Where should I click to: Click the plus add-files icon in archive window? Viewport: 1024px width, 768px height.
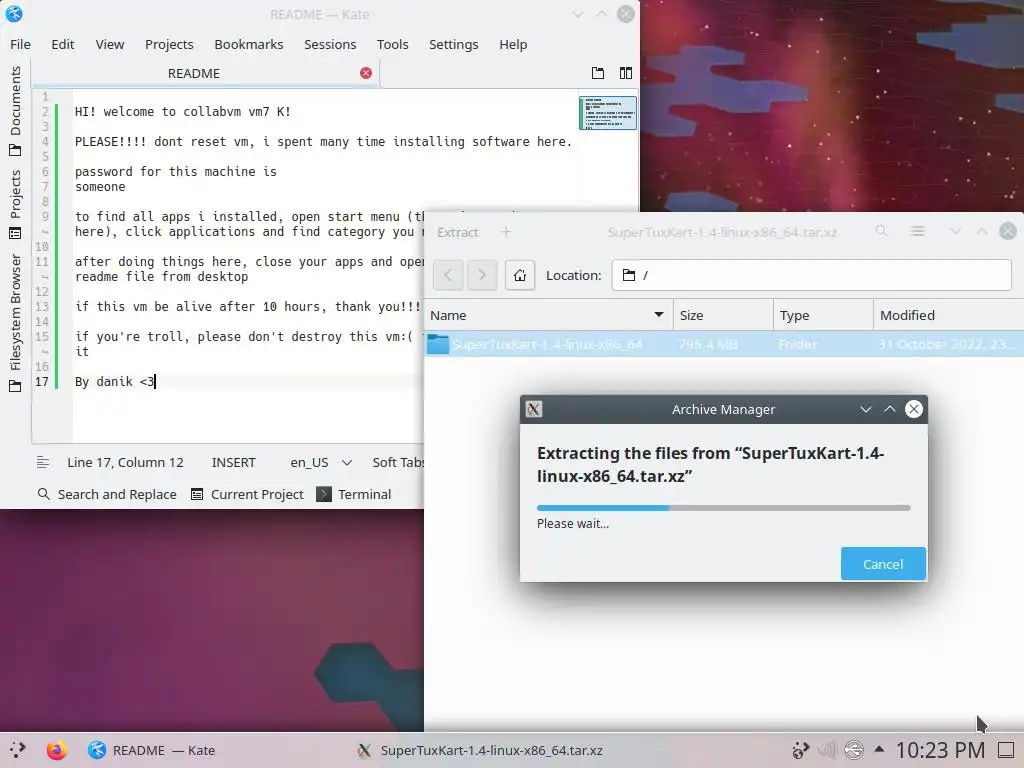pos(506,232)
